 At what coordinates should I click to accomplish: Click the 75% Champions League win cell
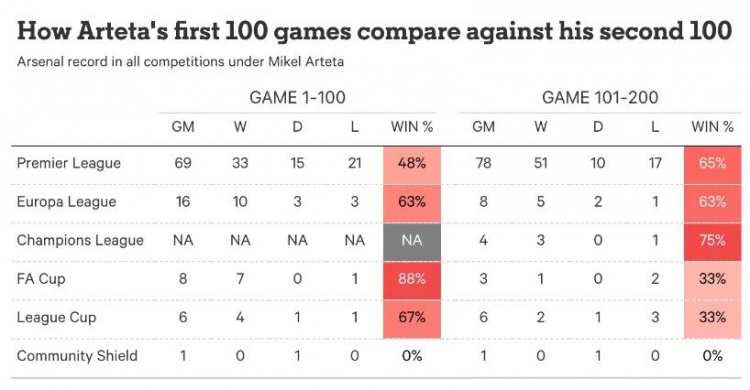712,242
